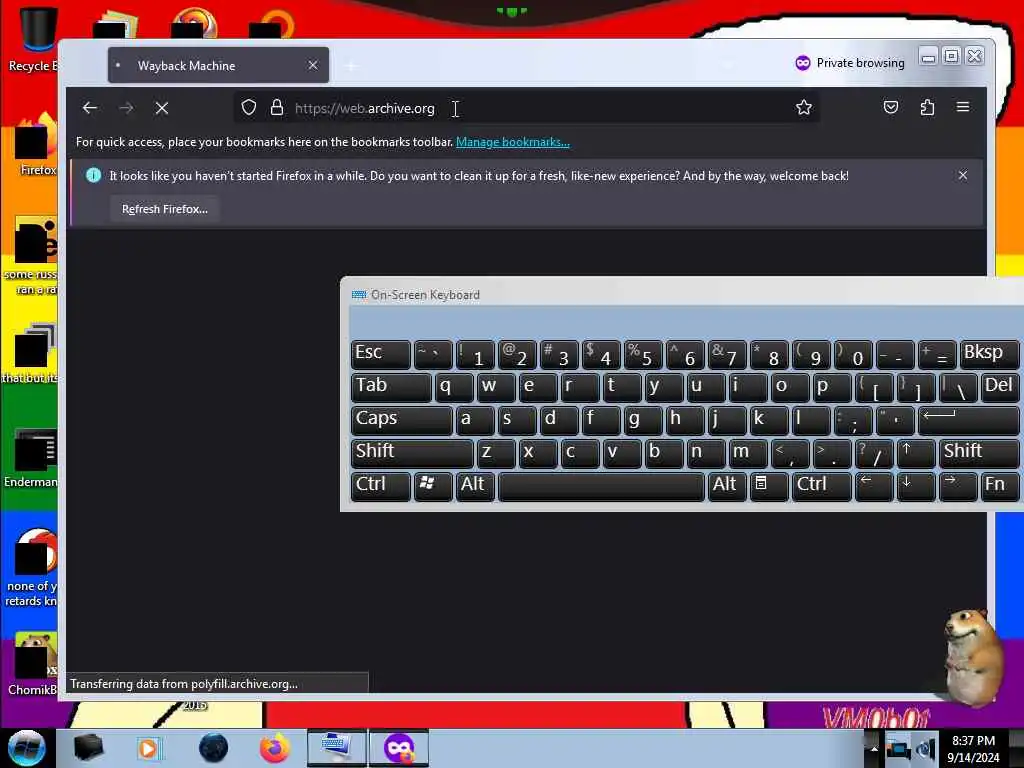Close the Wayback Machine tab
1024x768 pixels.
313,65
